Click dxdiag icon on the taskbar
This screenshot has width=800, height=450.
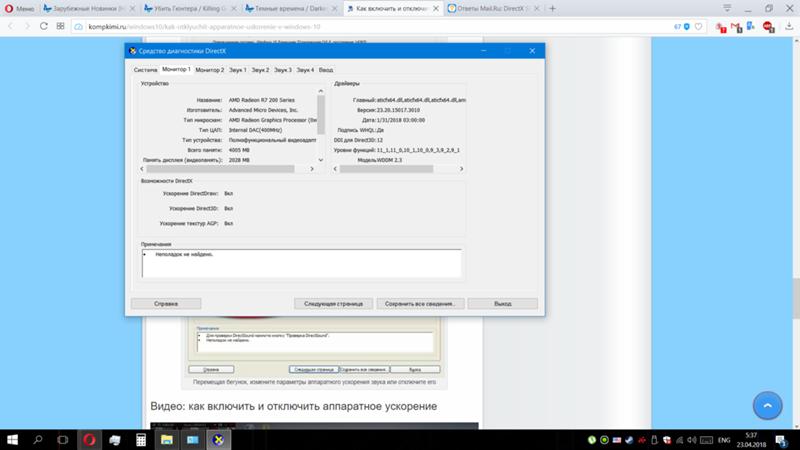coord(218,440)
